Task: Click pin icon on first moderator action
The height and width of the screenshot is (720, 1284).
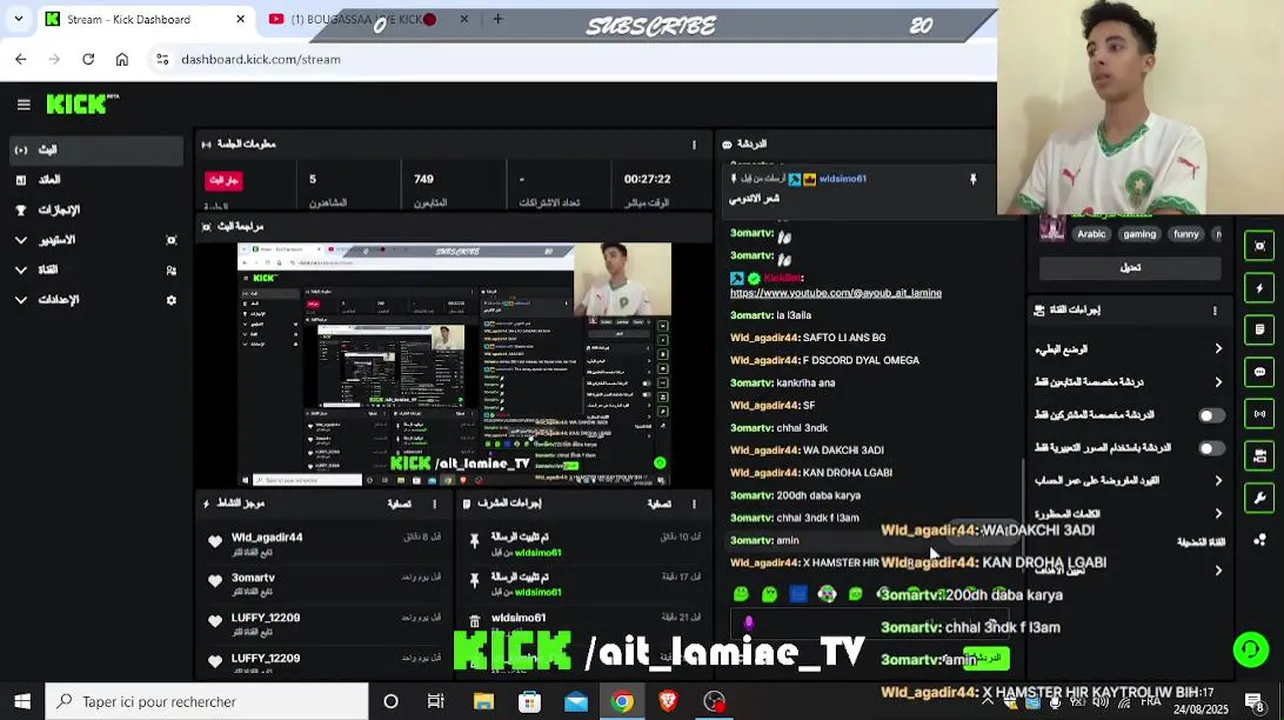Action: [x=475, y=540]
